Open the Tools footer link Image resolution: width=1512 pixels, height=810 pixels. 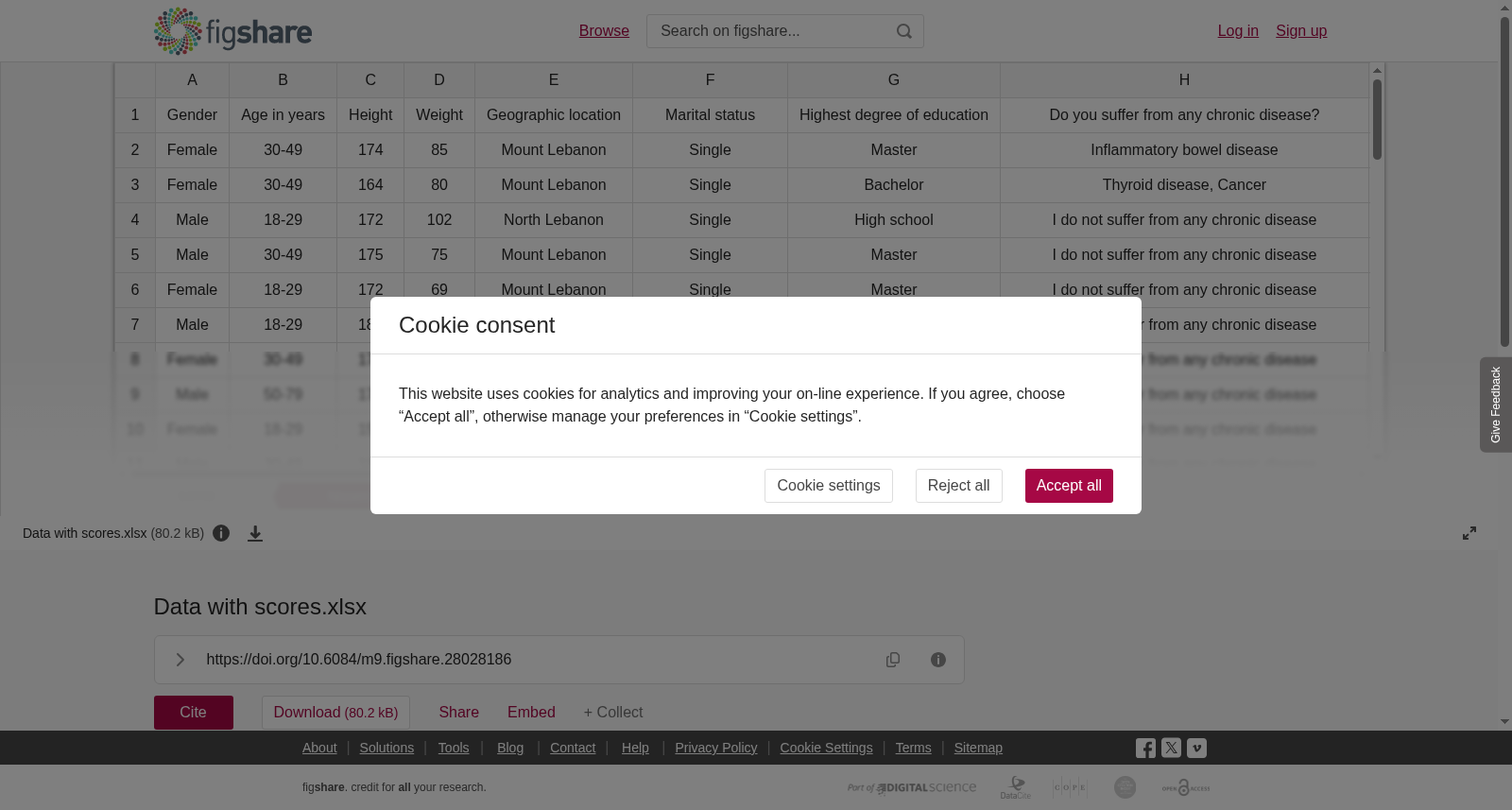[454, 748]
